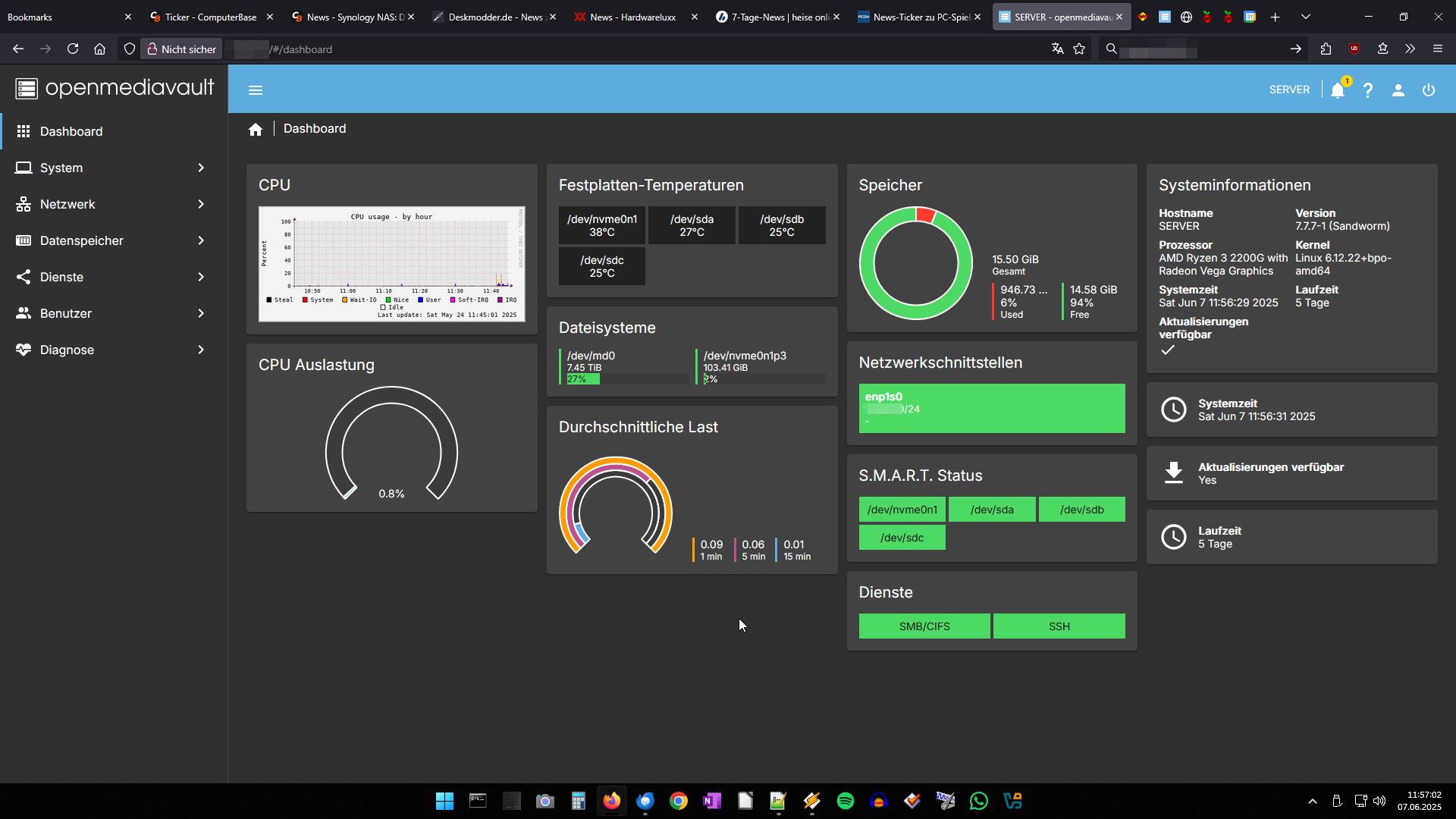Click the home icon in the breadcrumb
This screenshot has height=819, width=1456.
pyautogui.click(x=256, y=130)
